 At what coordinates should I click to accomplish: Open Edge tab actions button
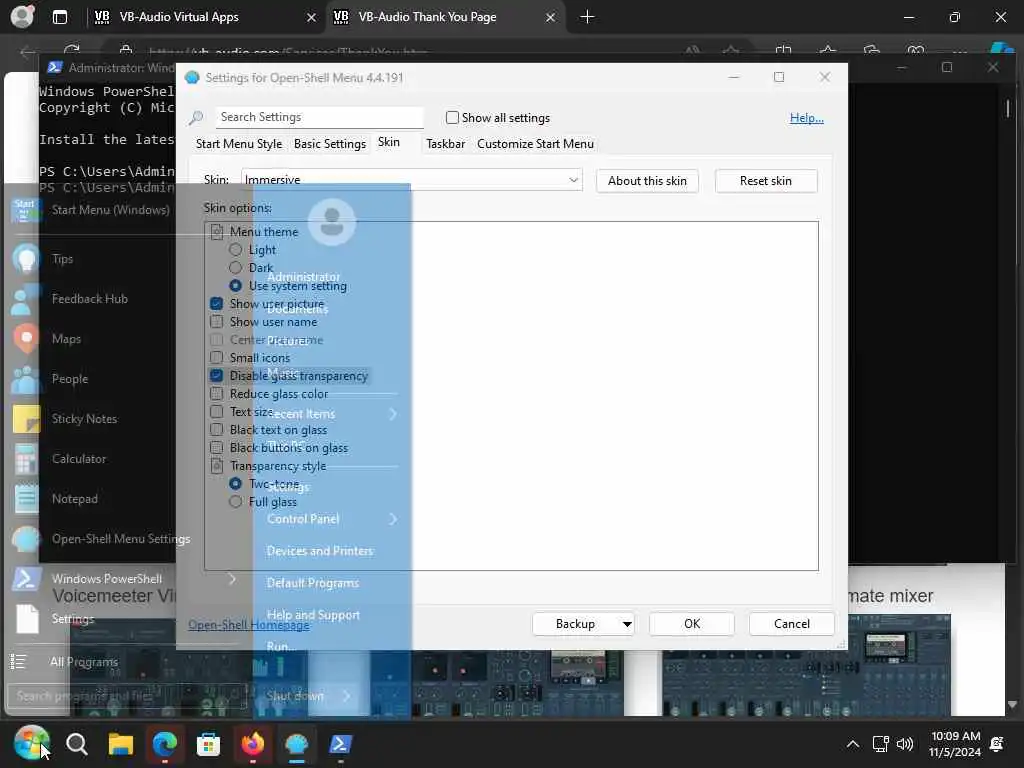point(59,17)
